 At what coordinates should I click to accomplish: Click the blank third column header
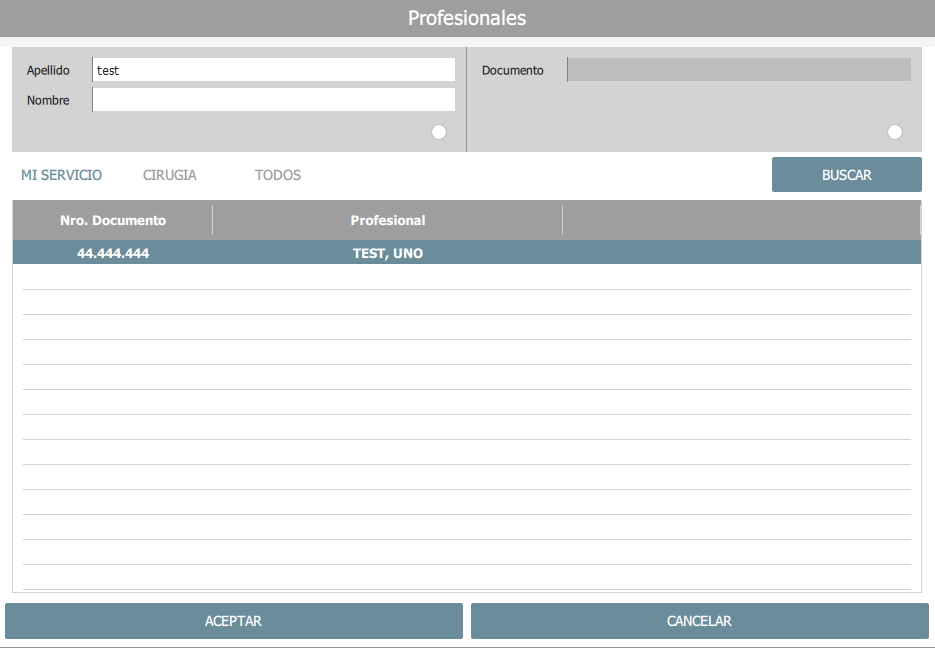tap(740, 220)
